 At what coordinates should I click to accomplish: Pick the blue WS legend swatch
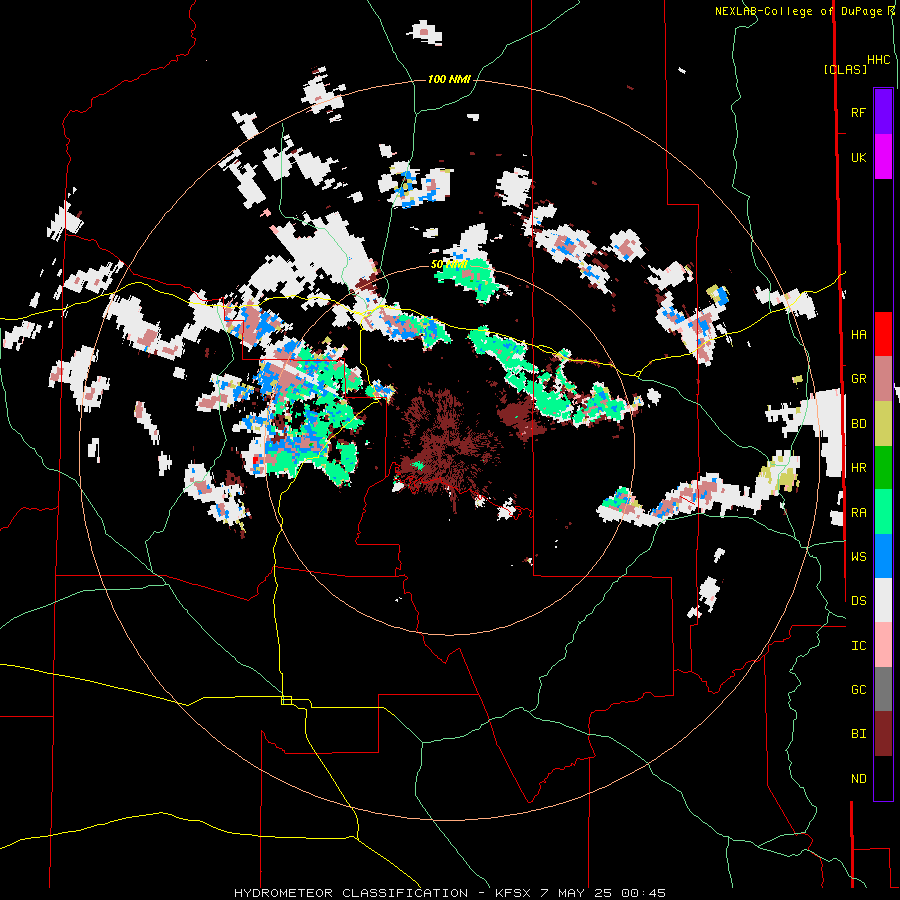pos(883,556)
